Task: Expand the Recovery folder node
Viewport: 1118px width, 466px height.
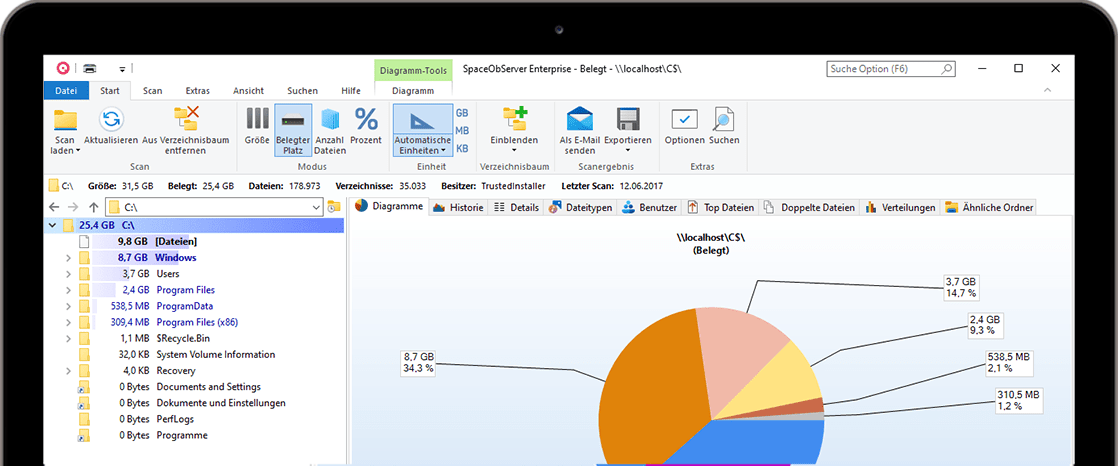Action: 68,371
